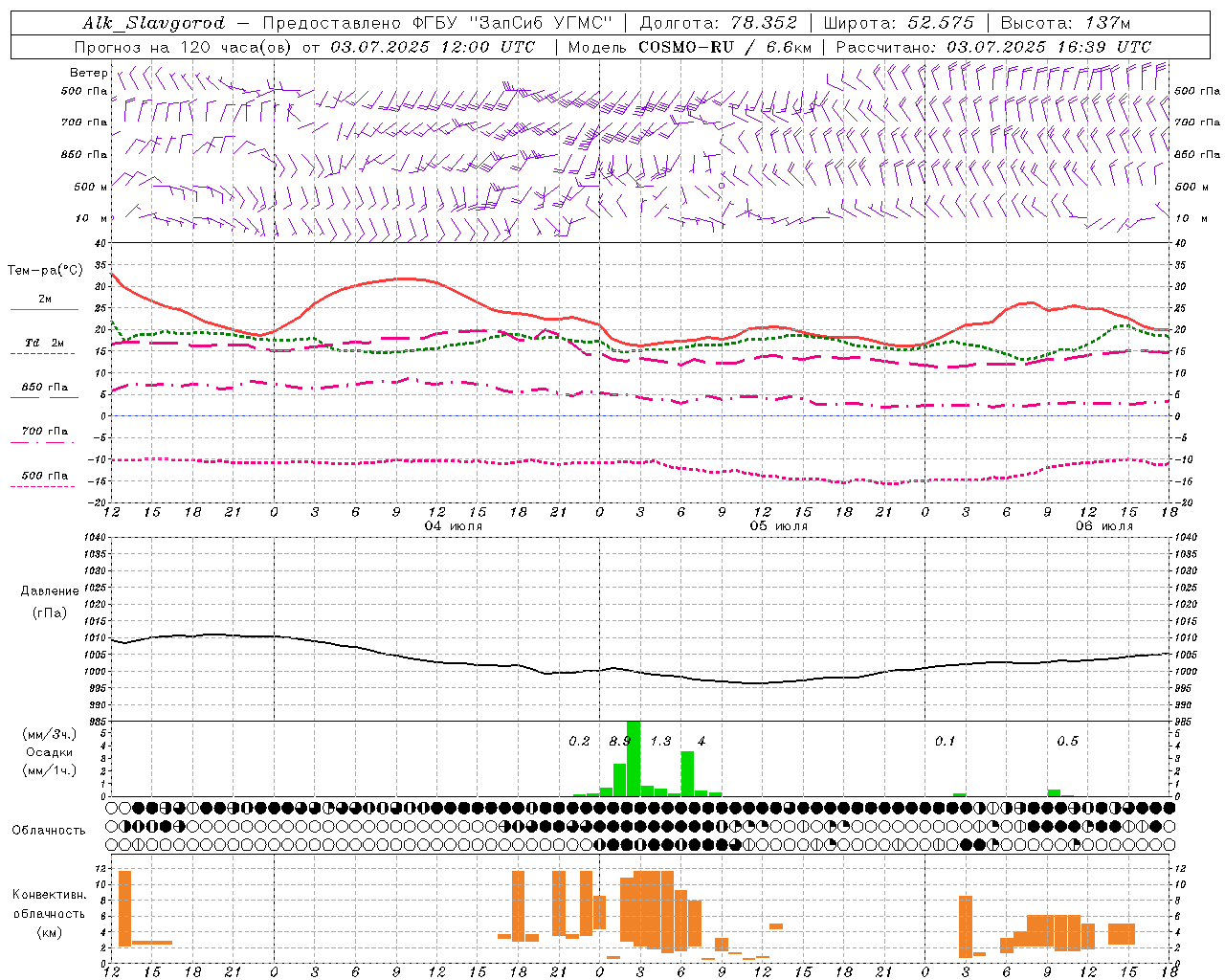
Task: Click the tallest green precipitation bar
Action: [634, 759]
